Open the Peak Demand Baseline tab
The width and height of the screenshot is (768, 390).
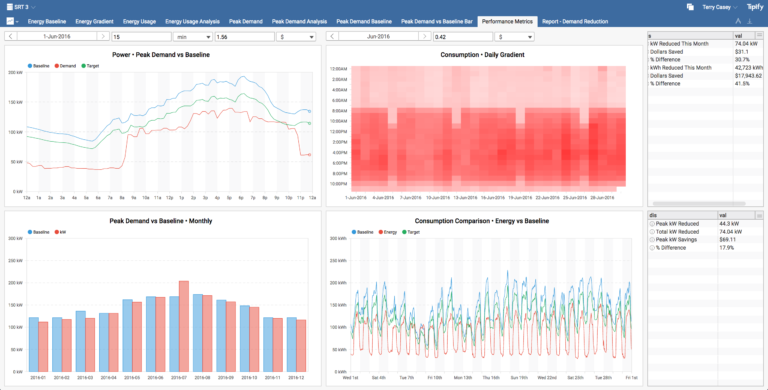[364, 22]
